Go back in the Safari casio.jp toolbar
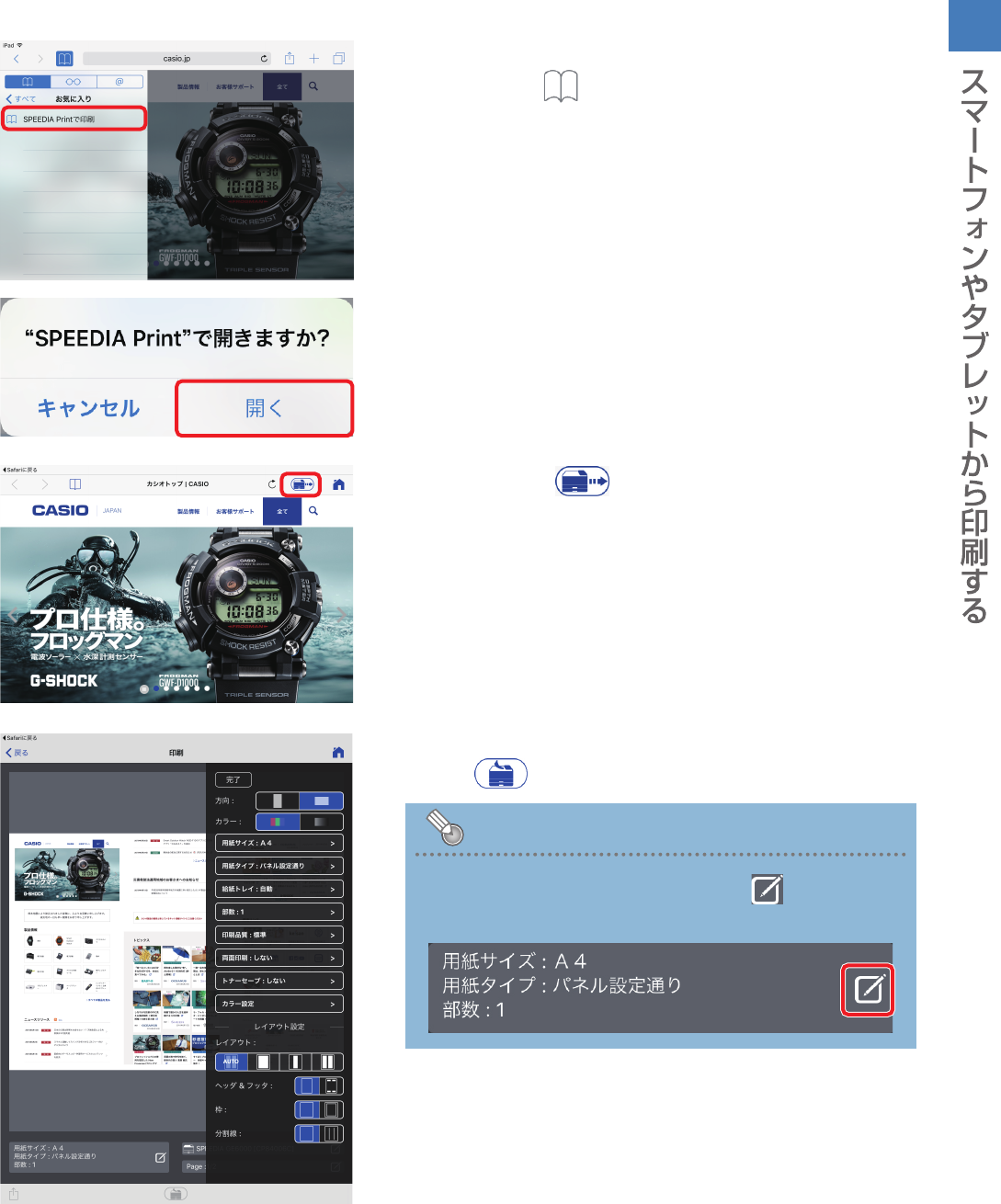Image resolution: width=1001 pixels, height=1204 pixels. point(17,59)
